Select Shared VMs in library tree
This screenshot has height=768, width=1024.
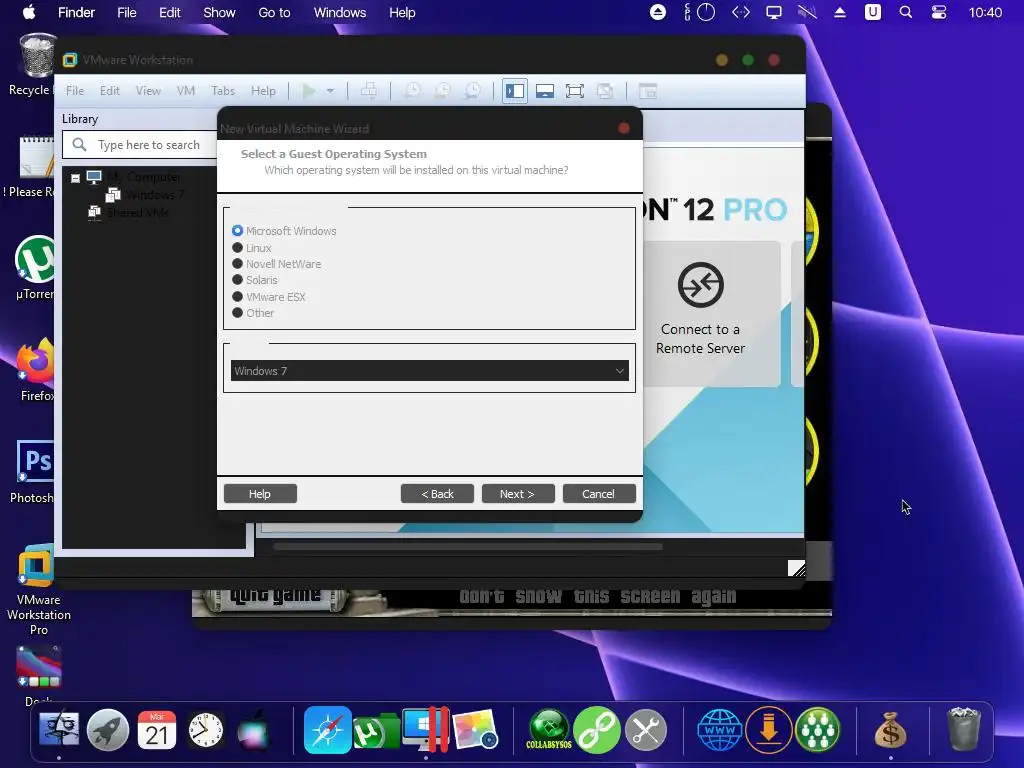[x=129, y=212]
